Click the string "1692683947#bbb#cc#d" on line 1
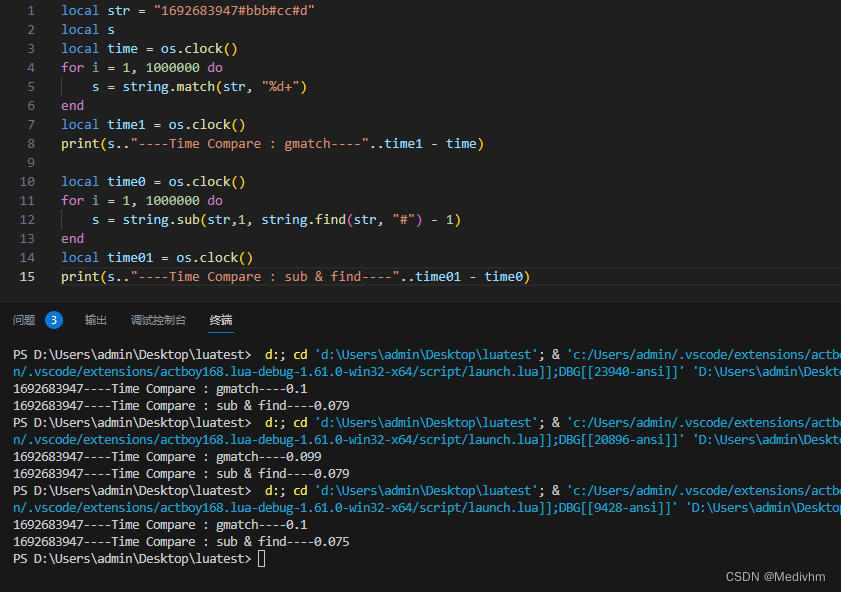The width and height of the screenshot is (841, 592). pyautogui.click(x=234, y=11)
